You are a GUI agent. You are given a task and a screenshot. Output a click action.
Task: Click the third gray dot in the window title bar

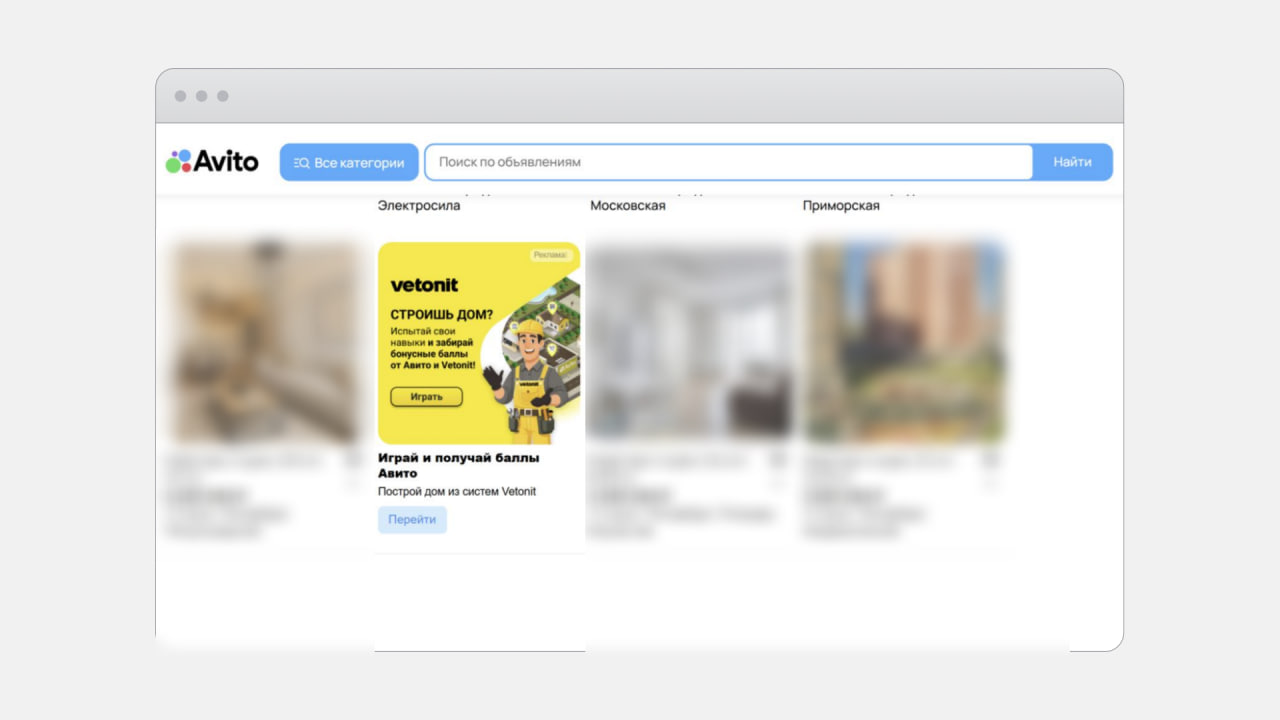[x=223, y=96]
